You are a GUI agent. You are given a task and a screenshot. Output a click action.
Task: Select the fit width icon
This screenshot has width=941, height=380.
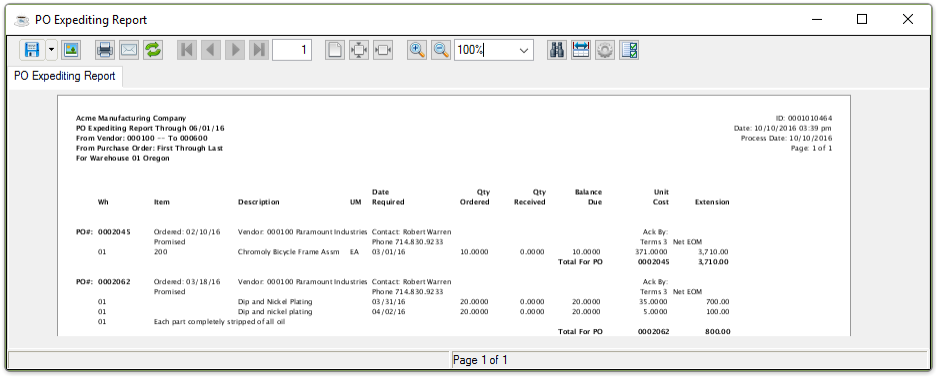click(383, 50)
